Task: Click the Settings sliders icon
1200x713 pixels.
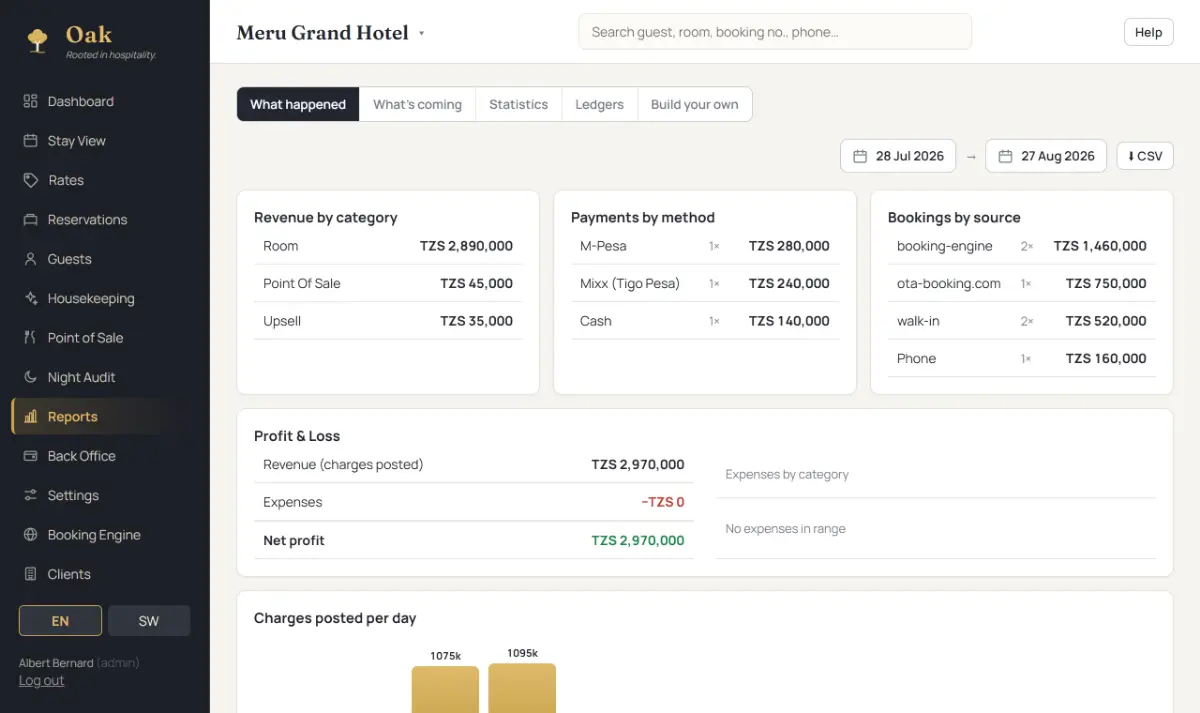Action: (x=30, y=495)
